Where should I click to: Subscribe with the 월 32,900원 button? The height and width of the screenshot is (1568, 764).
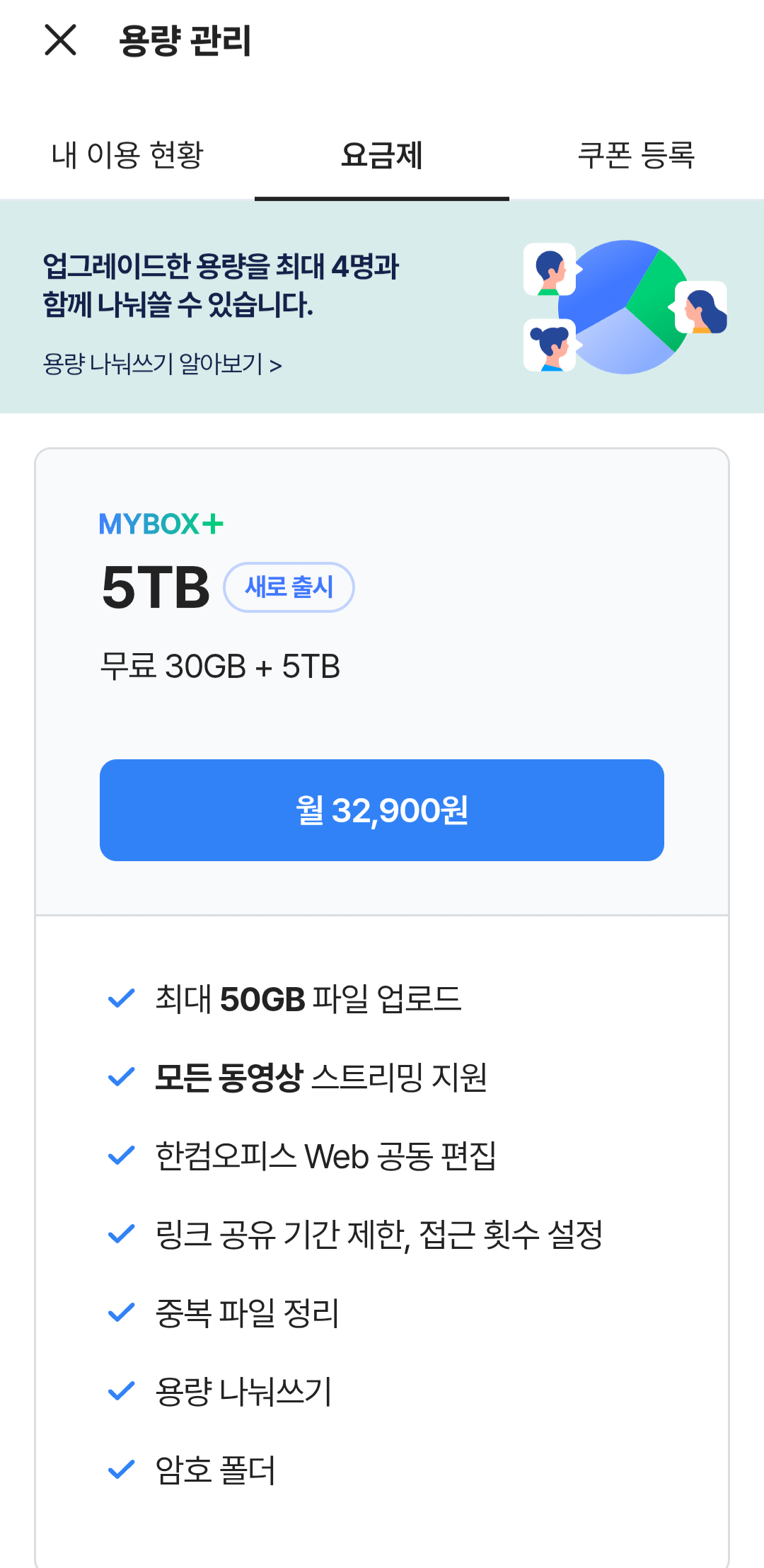(382, 810)
